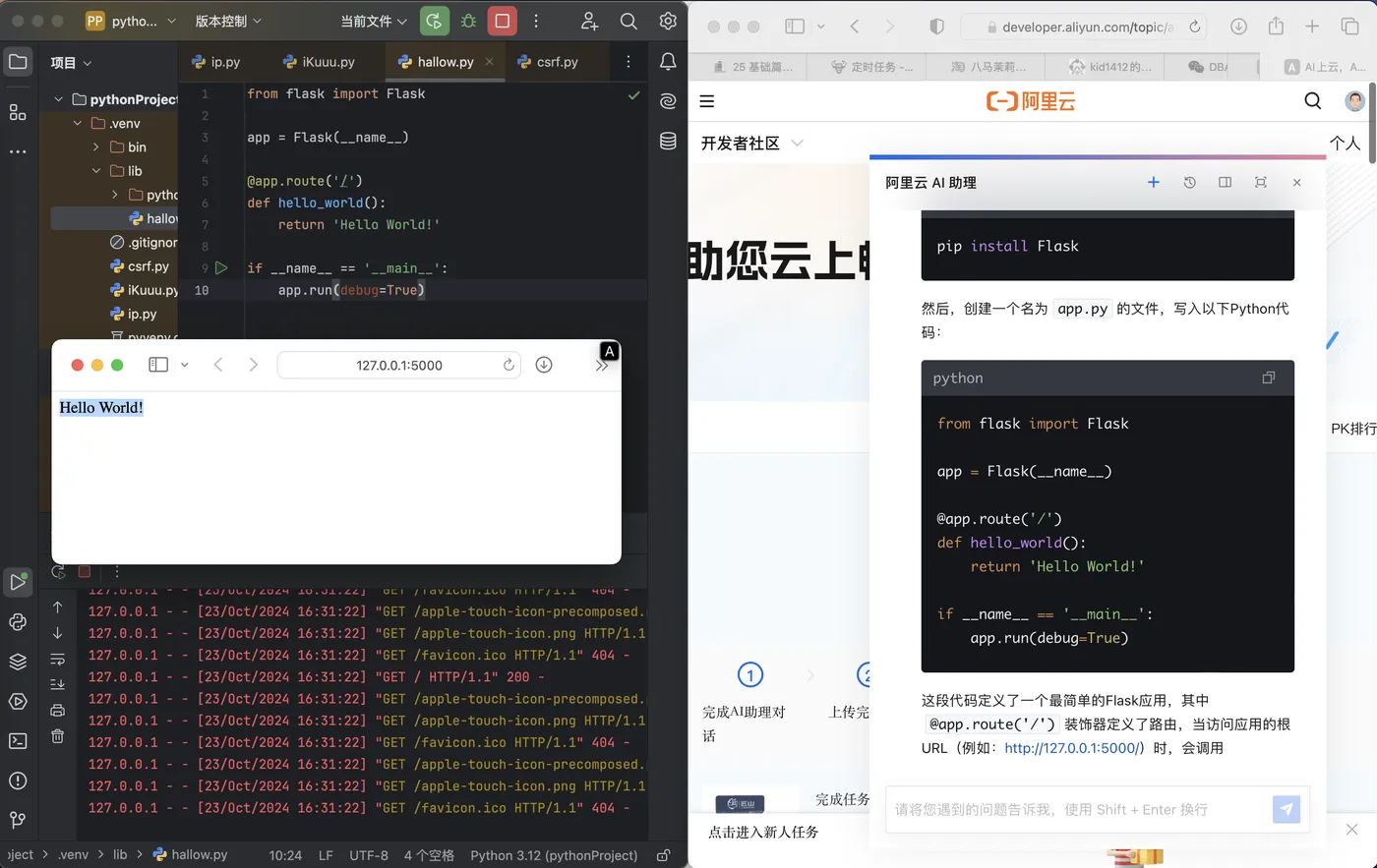
Task: Click Scroll Up arrow in run console
Action: 58,608
